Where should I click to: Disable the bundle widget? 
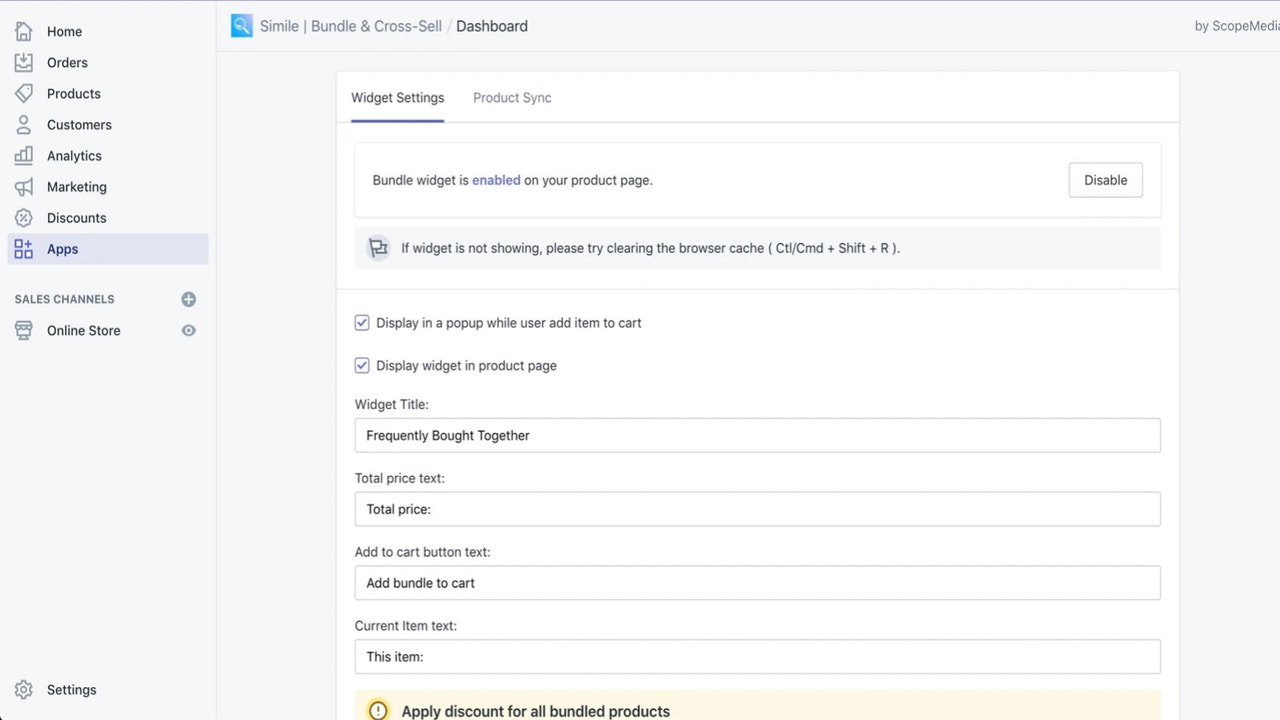(x=1105, y=180)
